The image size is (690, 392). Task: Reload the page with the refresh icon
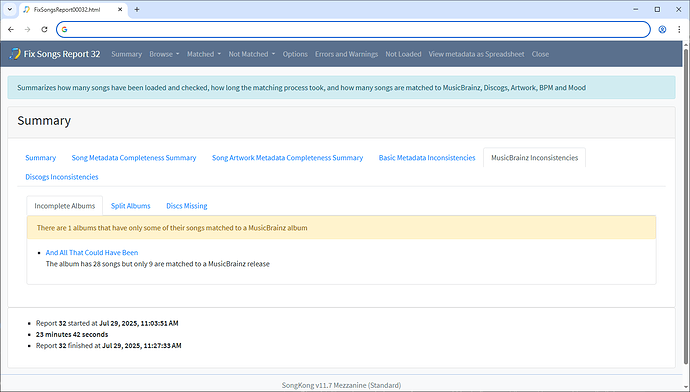coord(44,29)
